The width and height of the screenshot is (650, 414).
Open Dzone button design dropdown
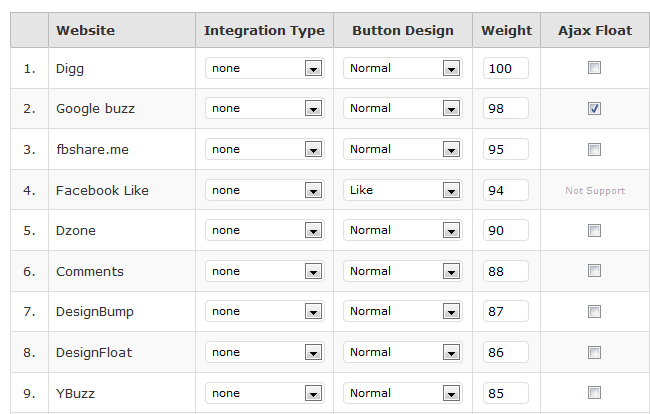(x=403, y=230)
